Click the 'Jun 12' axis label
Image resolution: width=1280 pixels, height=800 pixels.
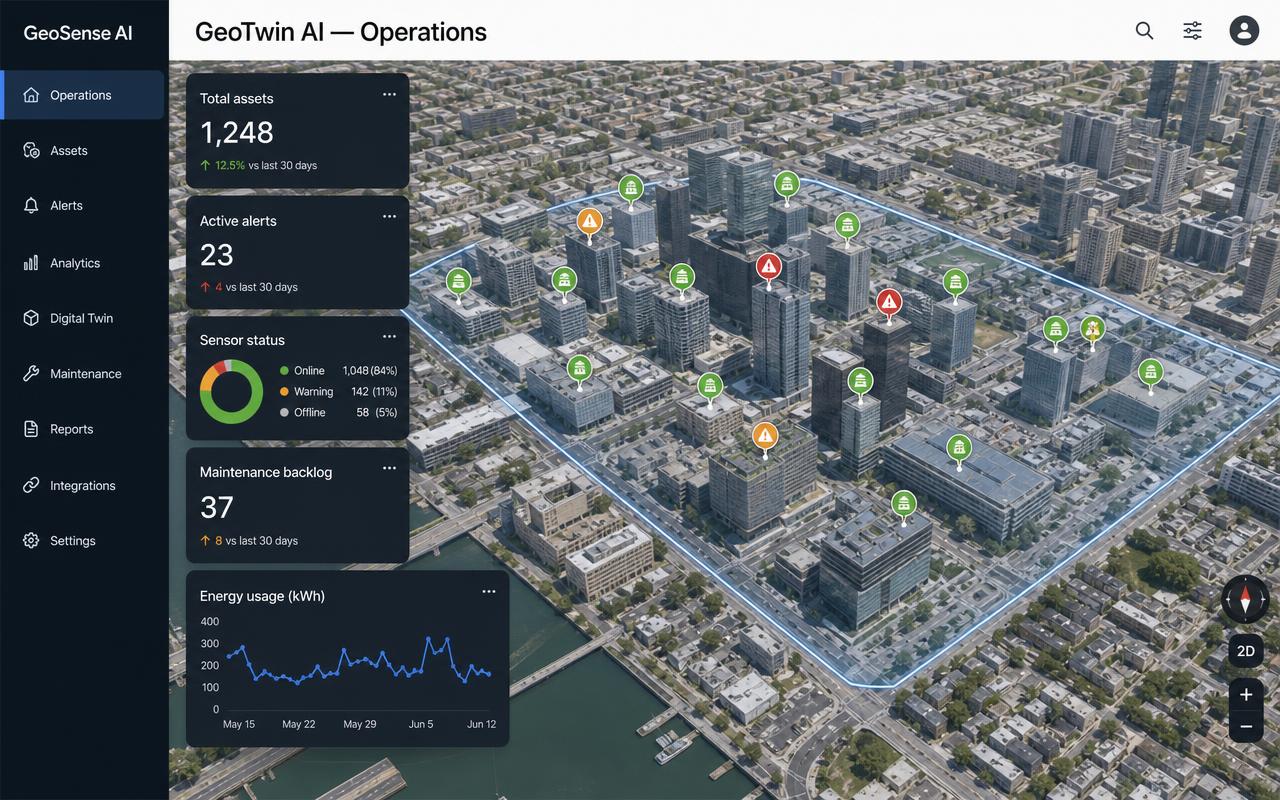(481, 724)
